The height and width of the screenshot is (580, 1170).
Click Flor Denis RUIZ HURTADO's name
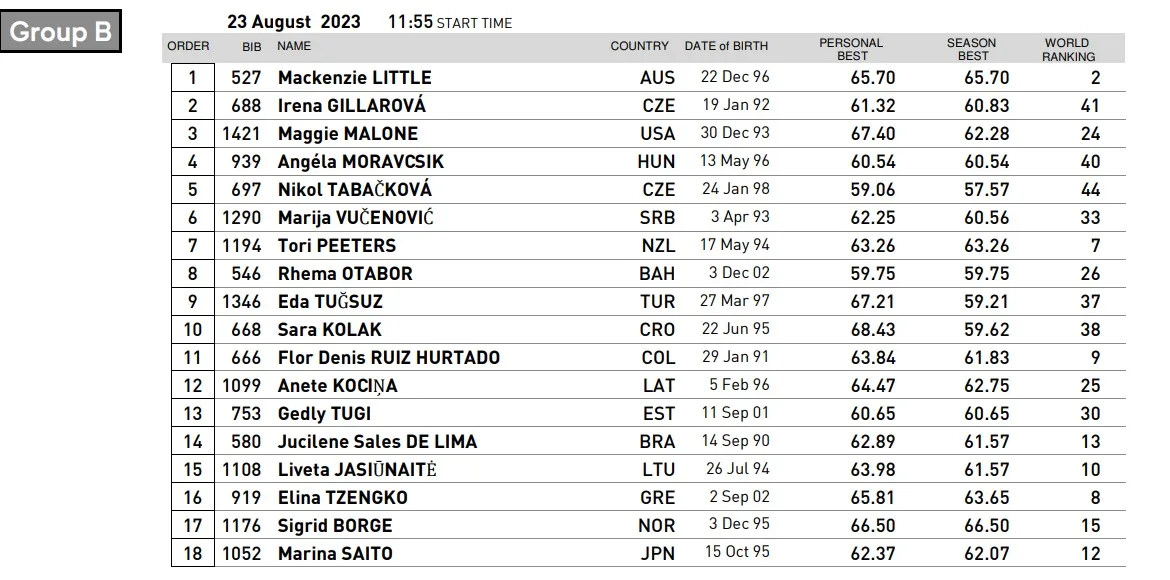388,358
